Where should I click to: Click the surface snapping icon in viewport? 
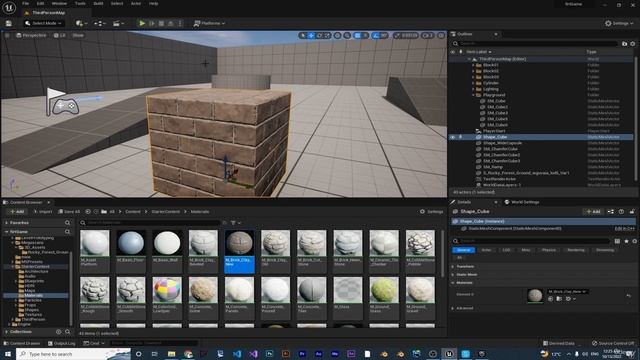(347, 36)
